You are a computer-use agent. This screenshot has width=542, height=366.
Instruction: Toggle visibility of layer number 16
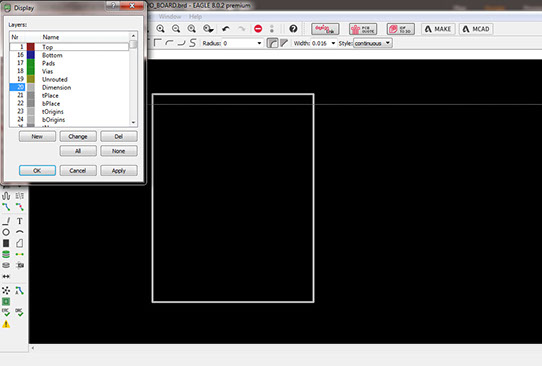pyautogui.click(x=20, y=55)
